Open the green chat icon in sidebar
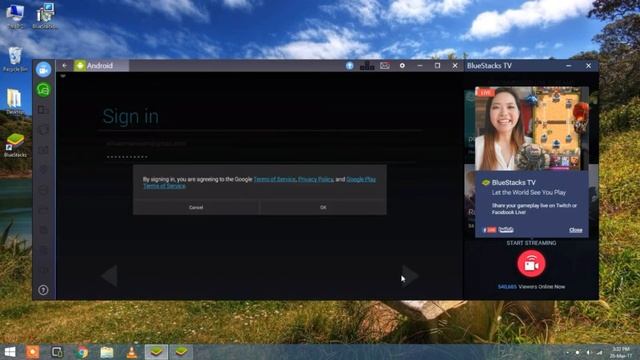 click(43, 89)
